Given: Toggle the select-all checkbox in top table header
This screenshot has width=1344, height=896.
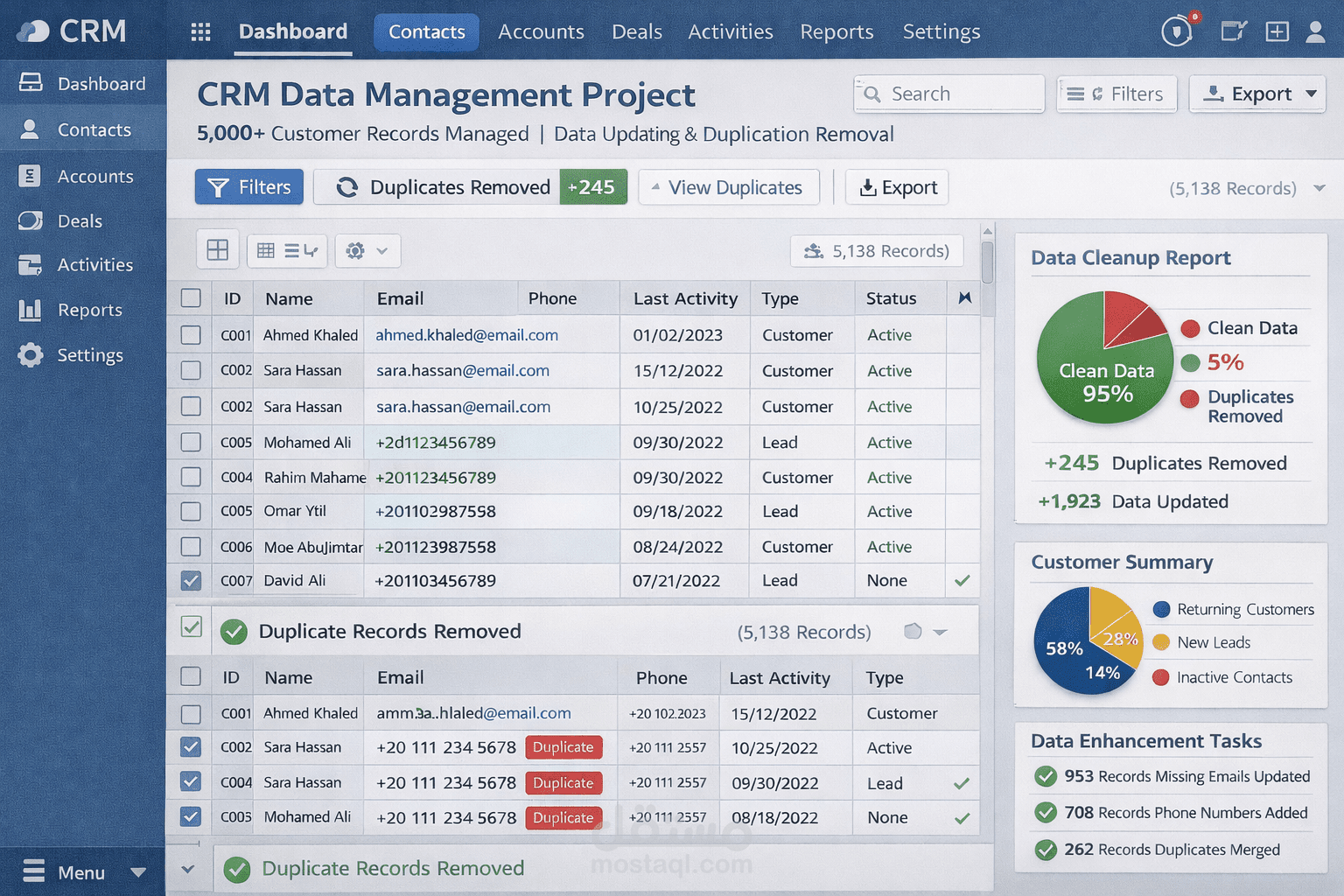Looking at the screenshot, I should [x=191, y=298].
